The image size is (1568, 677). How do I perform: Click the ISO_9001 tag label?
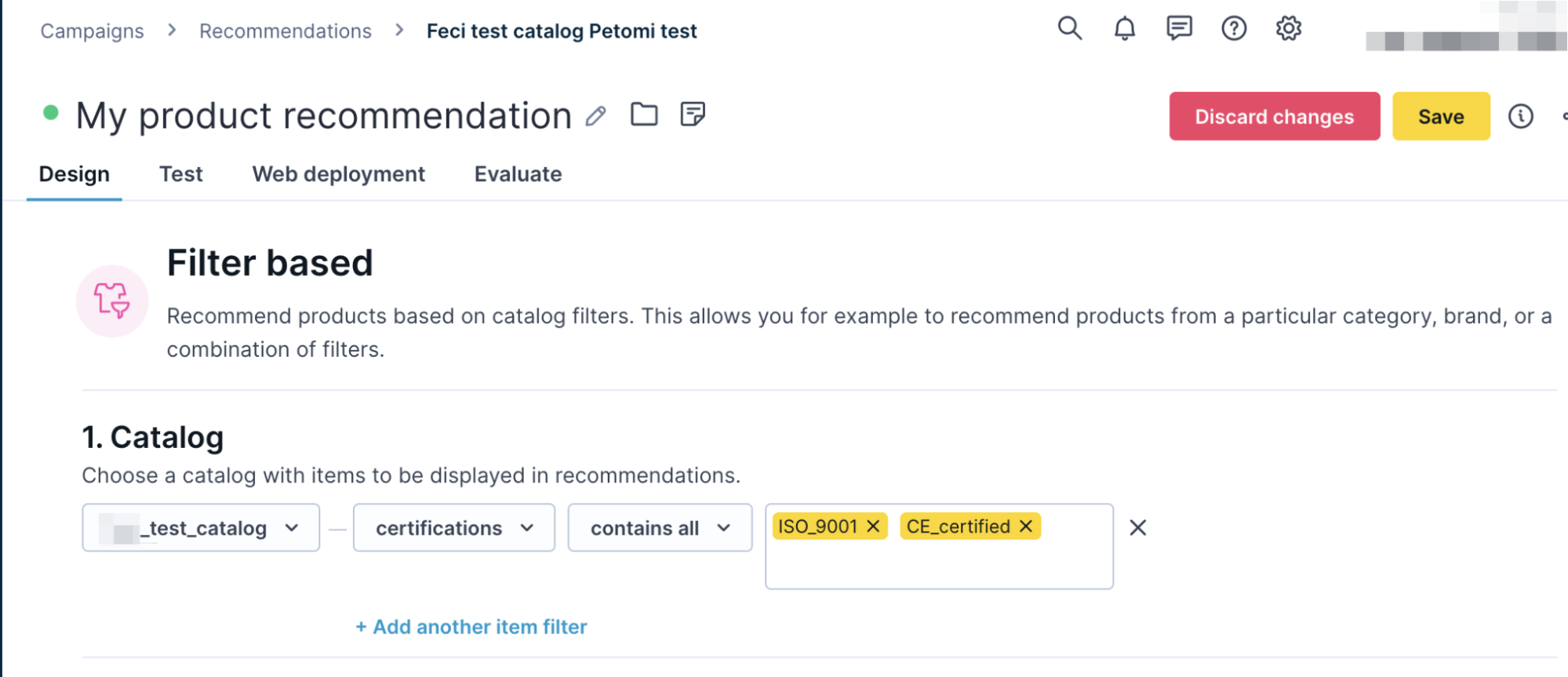pos(817,526)
